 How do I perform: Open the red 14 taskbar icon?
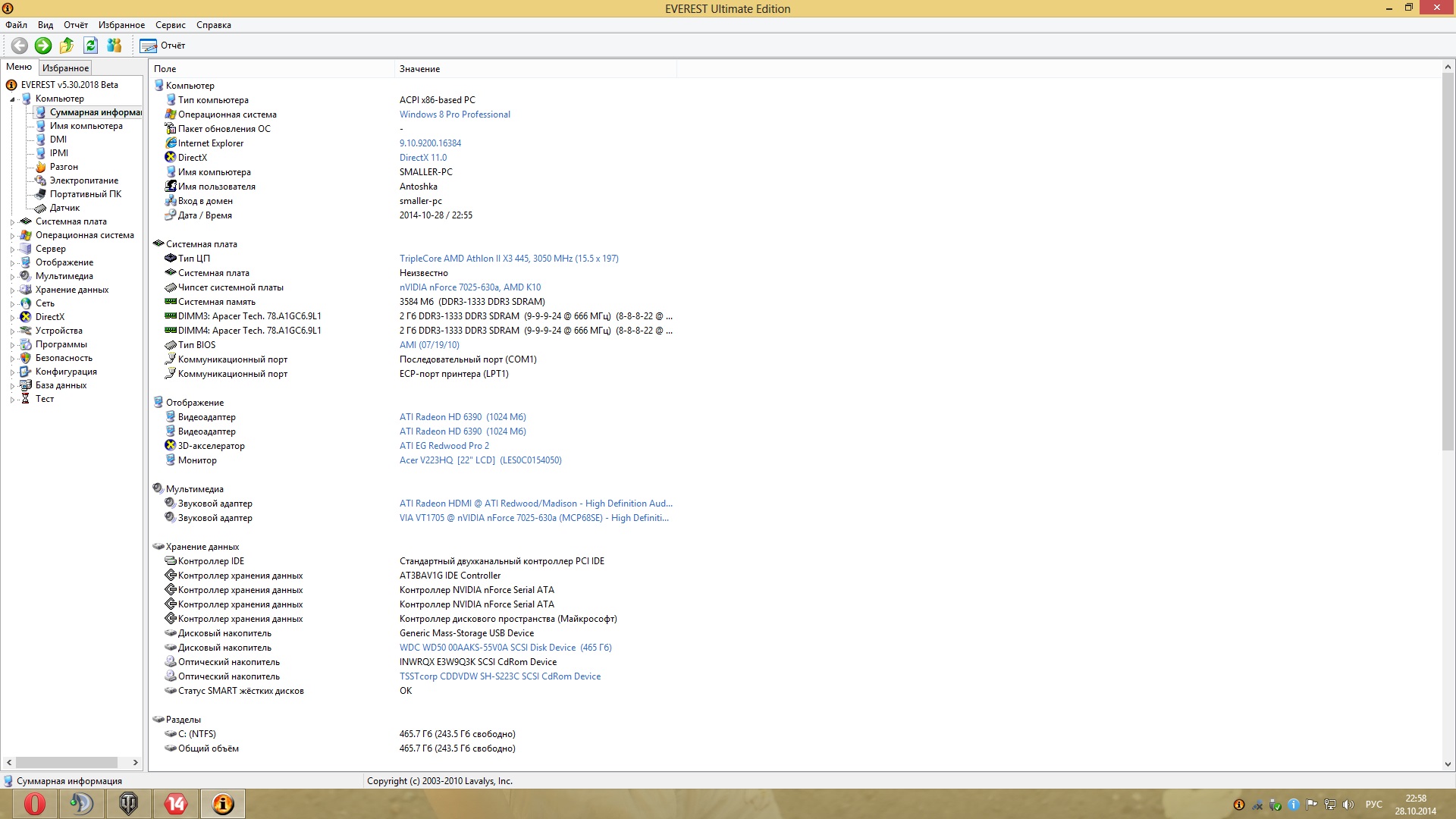pyautogui.click(x=176, y=804)
